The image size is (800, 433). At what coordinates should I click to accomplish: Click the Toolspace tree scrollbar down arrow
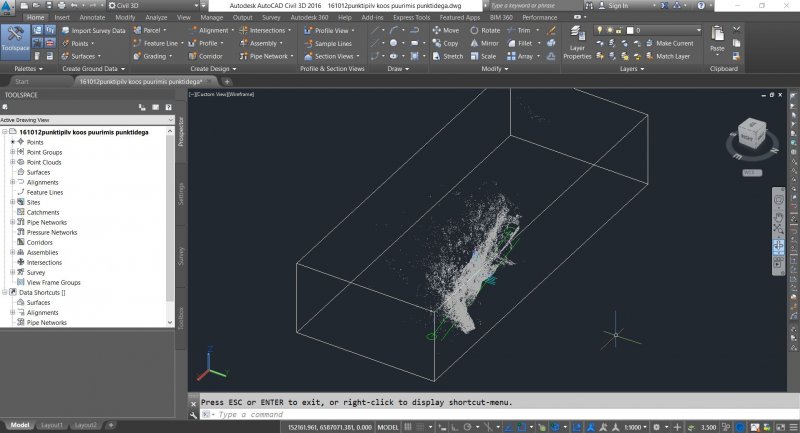pos(170,322)
